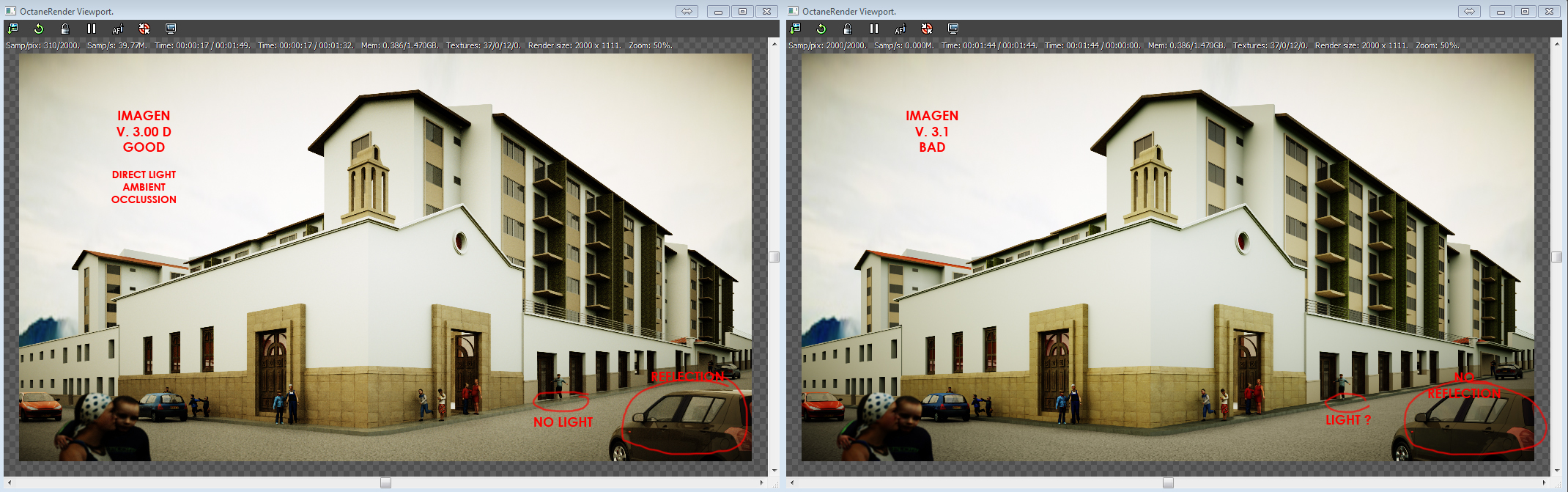Click 'Zoom: 50%.' status in left viewport
Image resolution: width=1568 pixels, height=492 pixels.
(651, 45)
